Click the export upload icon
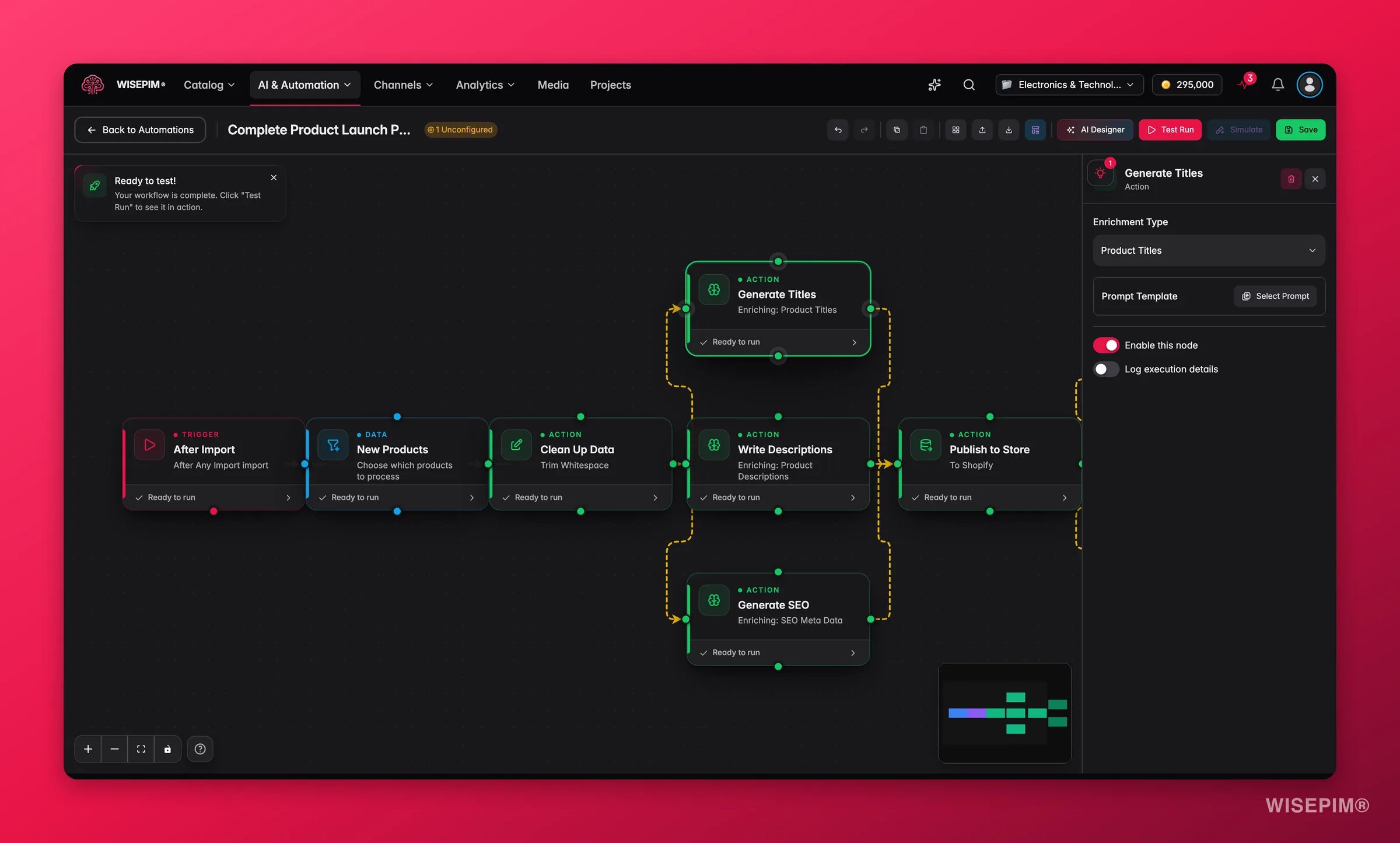 pos(982,130)
